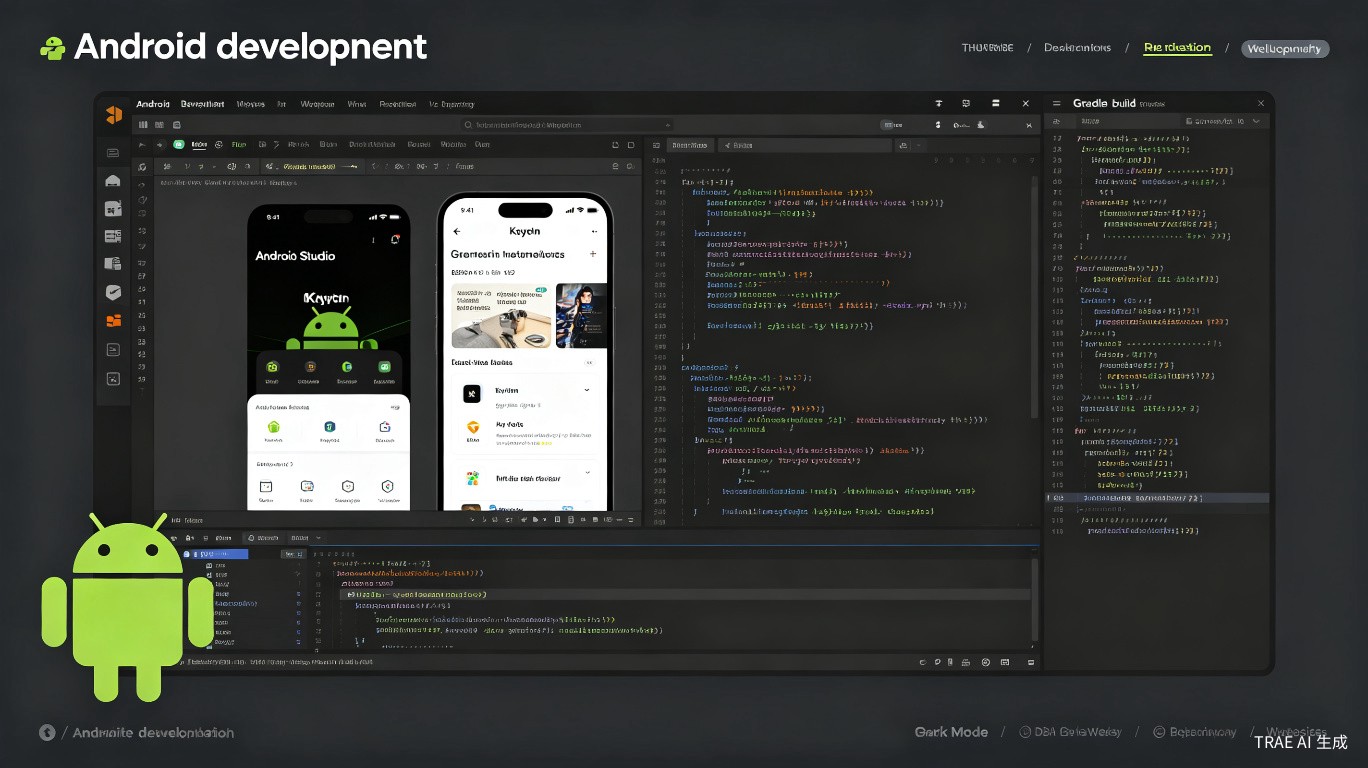Click the house-shaped sidebar icon
Image resolution: width=1368 pixels, height=768 pixels.
(113, 181)
